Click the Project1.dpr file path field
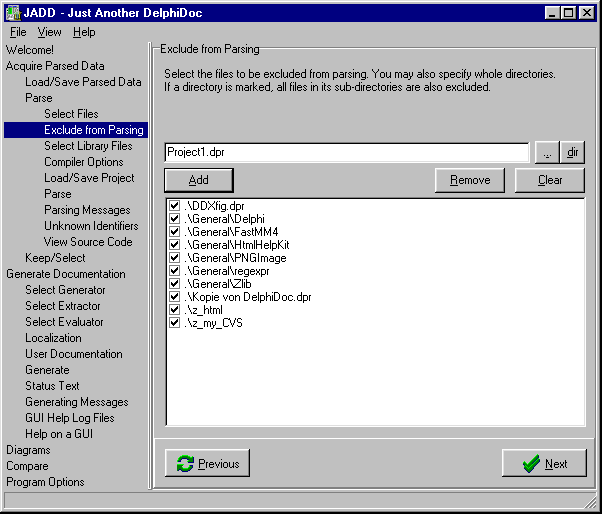The width and height of the screenshot is (602, 514). (x=346, y=152)
